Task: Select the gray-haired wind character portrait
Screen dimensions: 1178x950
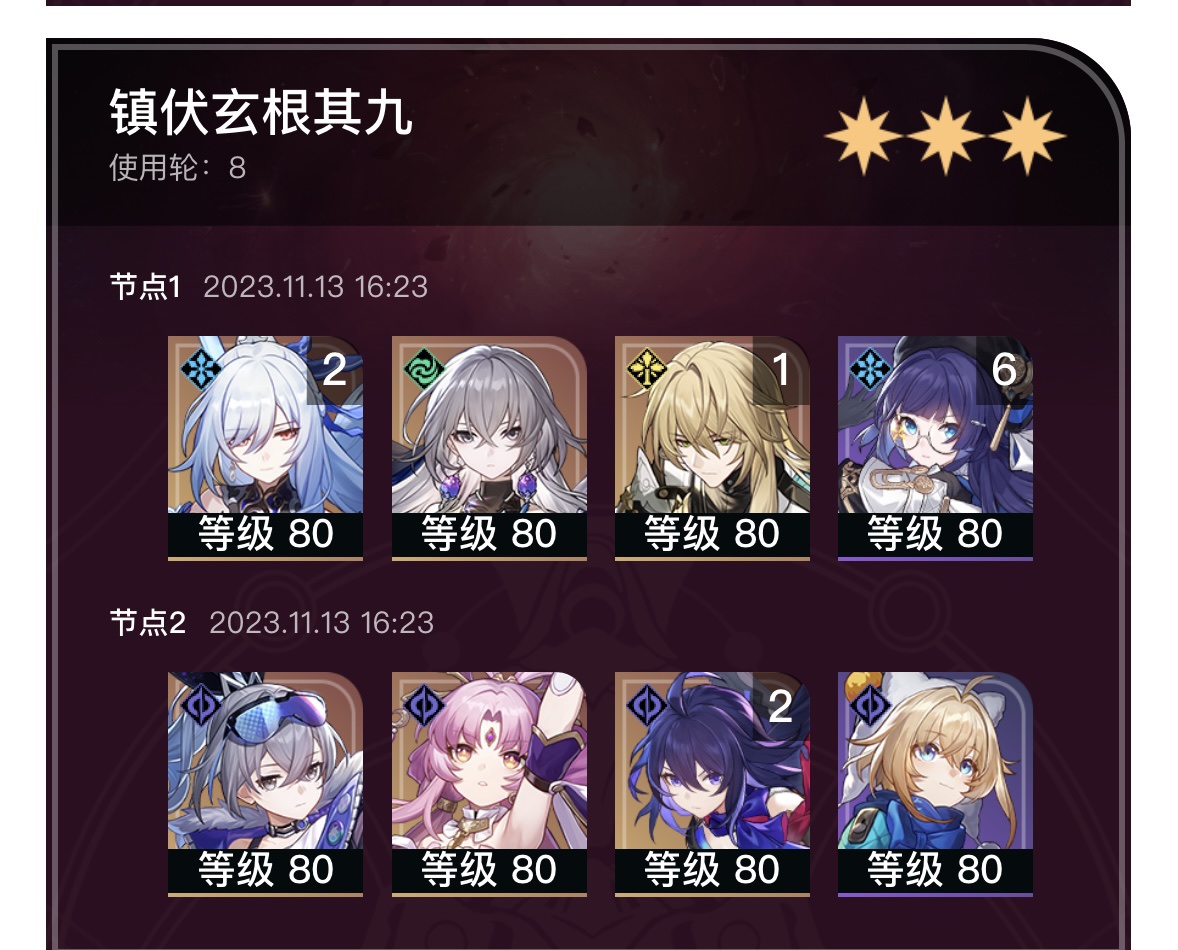Action: pos(488,448)
